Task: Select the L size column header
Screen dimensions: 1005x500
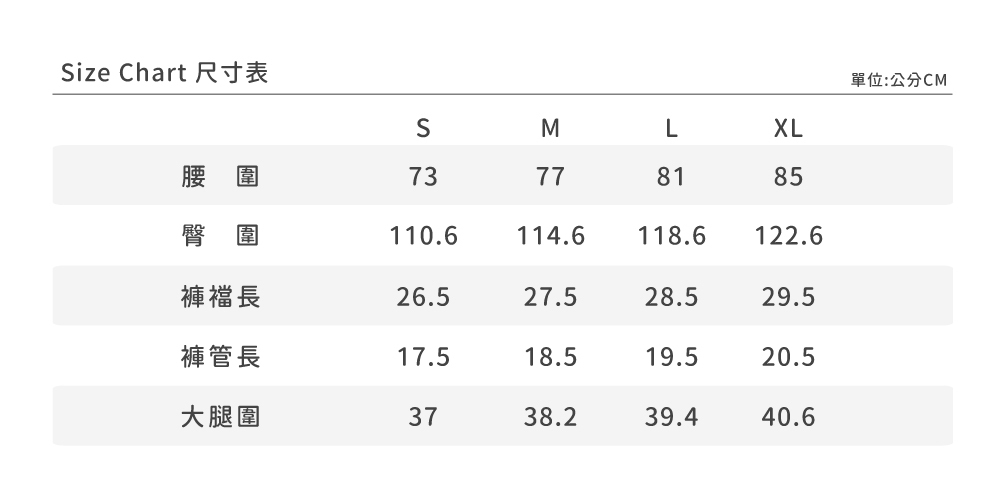Action: (672, 129)
